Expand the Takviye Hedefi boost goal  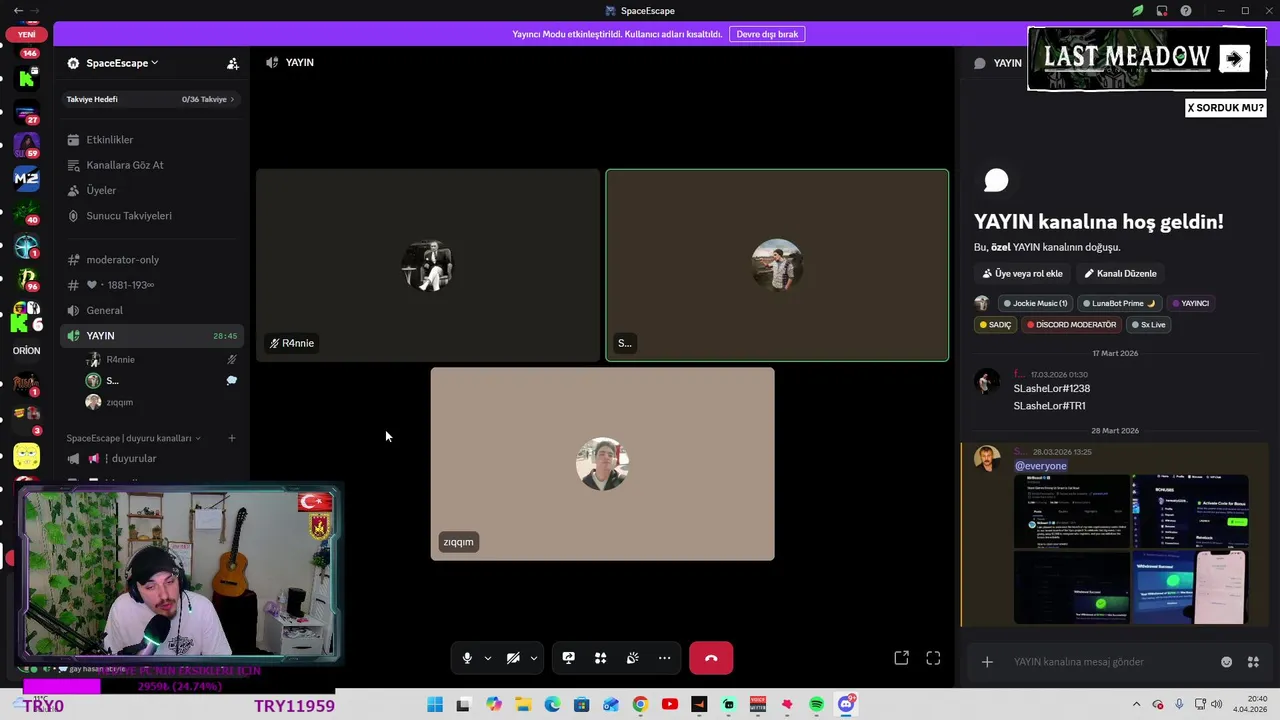pyautogui.click(x=150, y=99)
